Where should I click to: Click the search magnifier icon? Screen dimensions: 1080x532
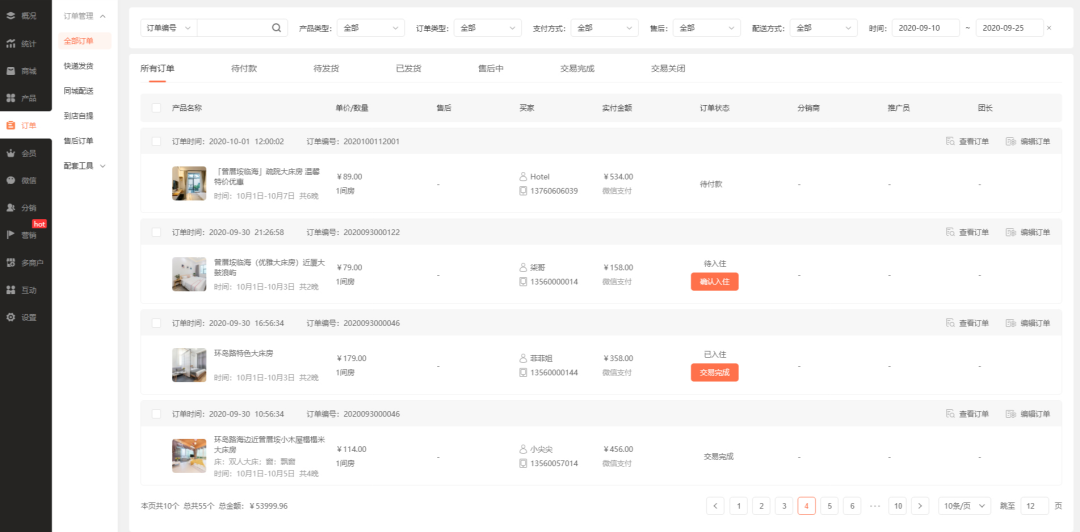click(277, 28)
